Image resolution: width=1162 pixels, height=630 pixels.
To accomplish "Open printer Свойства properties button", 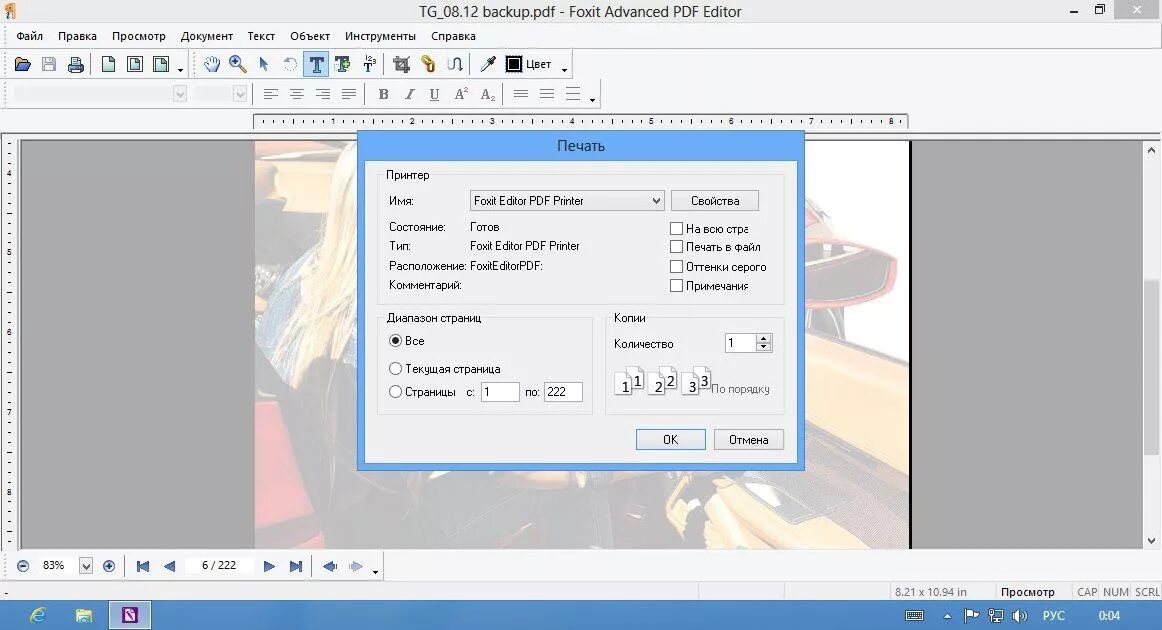I will [715, 201].
